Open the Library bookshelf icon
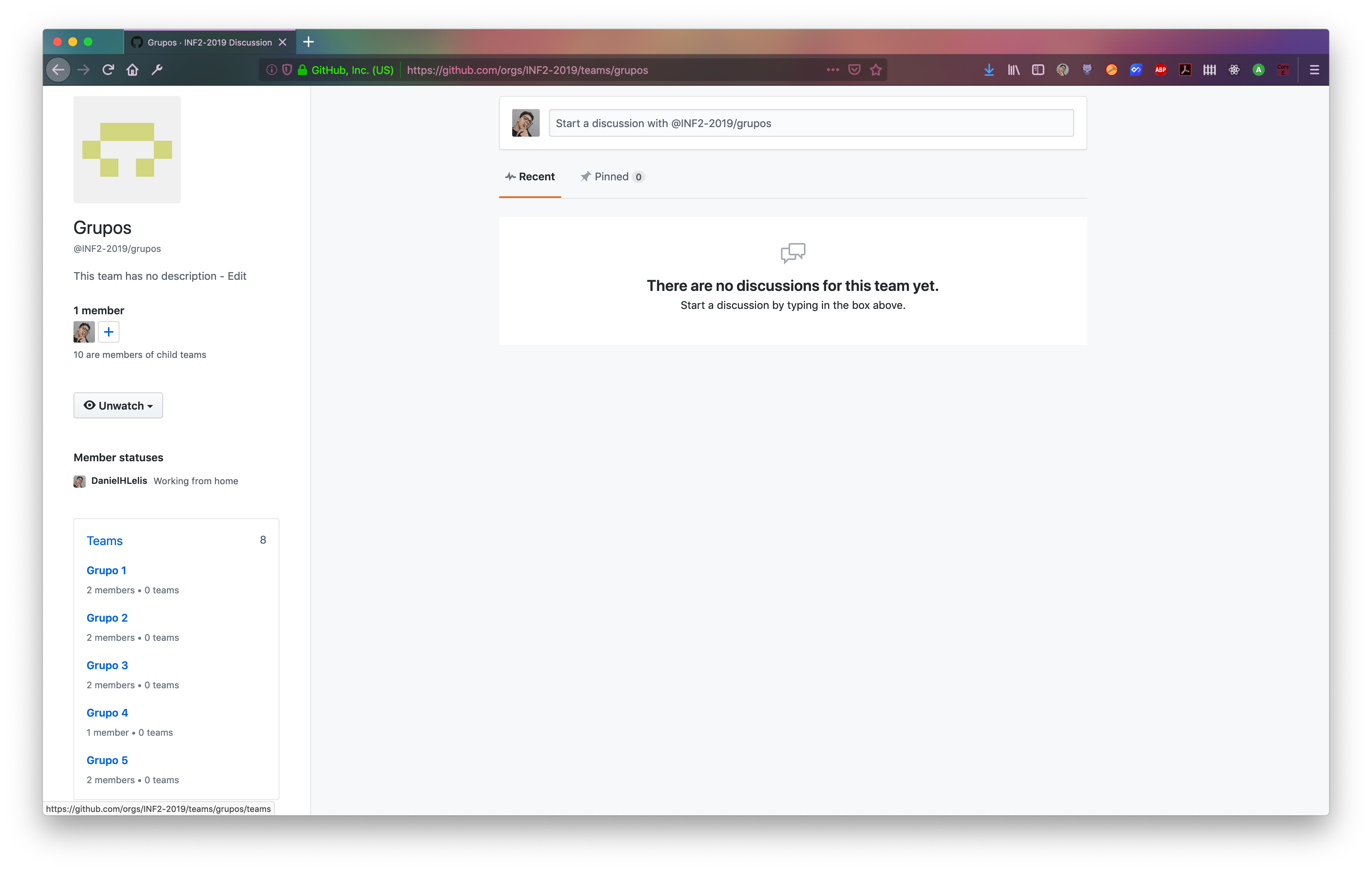 [x=1014, y=70]
